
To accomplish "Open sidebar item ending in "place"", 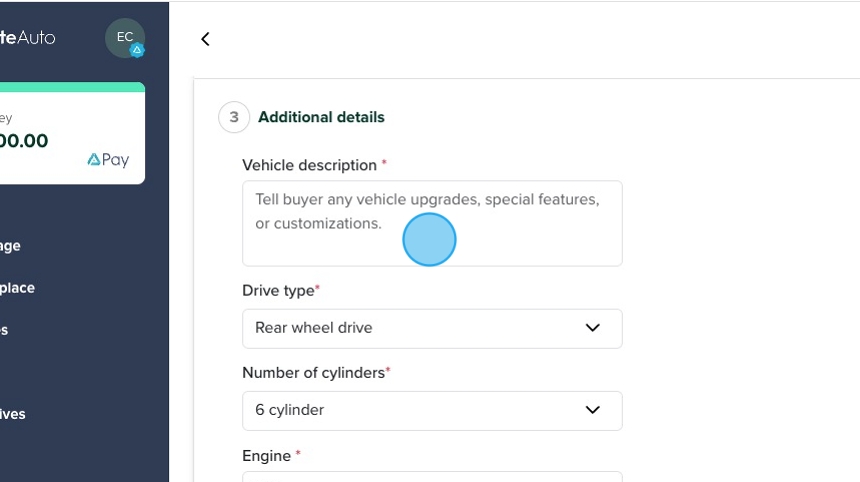I will click(17, 288).
